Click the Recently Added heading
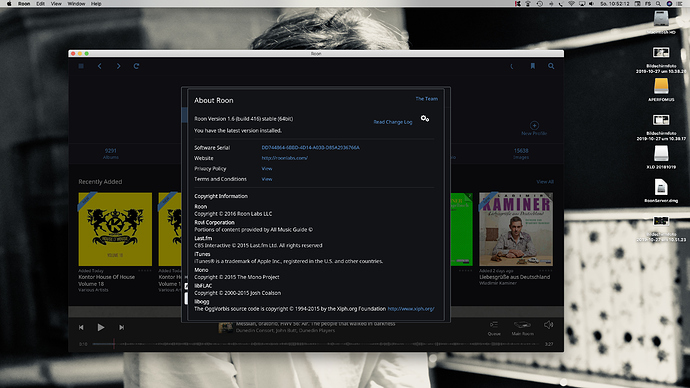 [100, 182]
